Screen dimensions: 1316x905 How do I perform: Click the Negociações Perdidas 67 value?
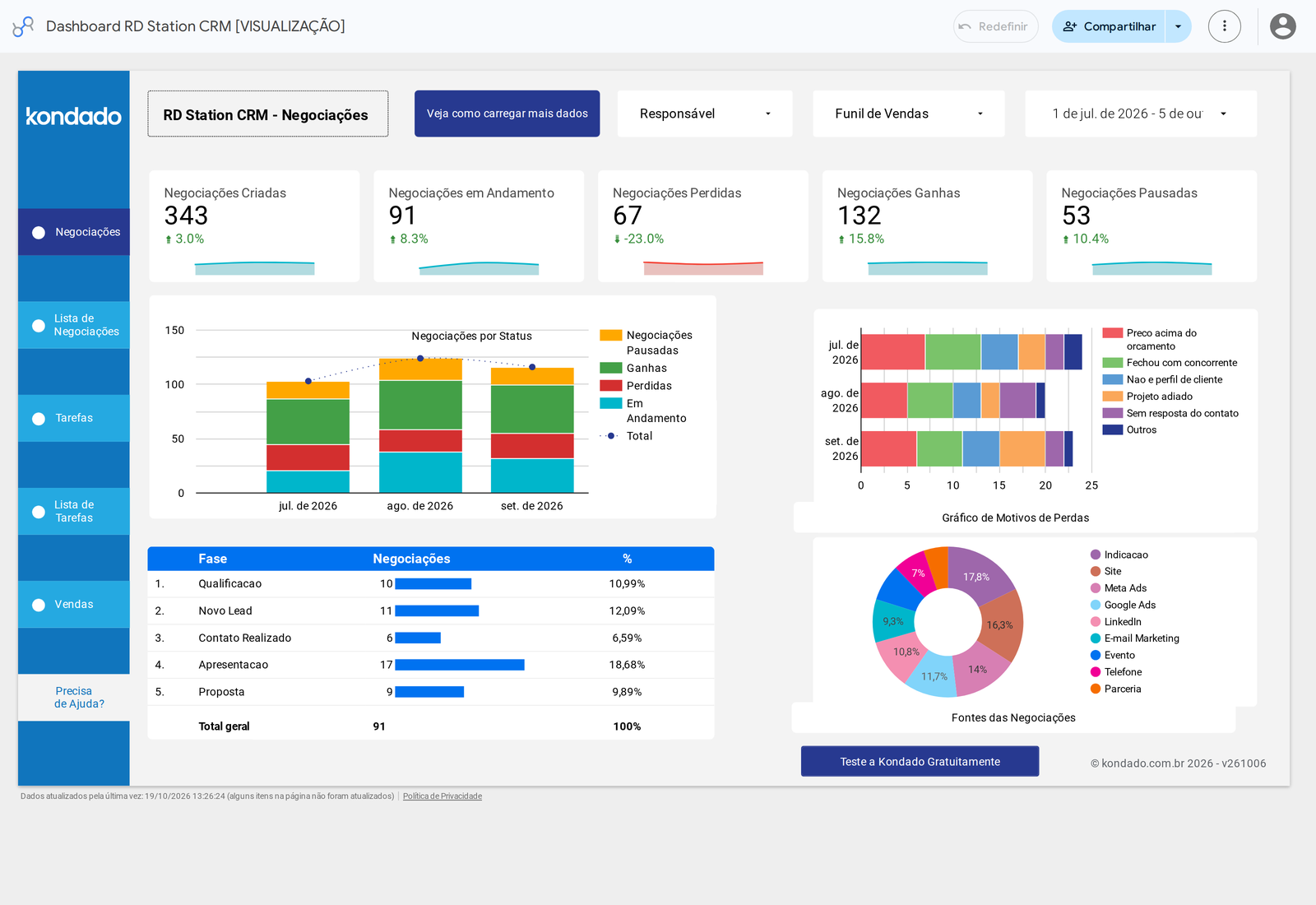[x=628, y=216]
